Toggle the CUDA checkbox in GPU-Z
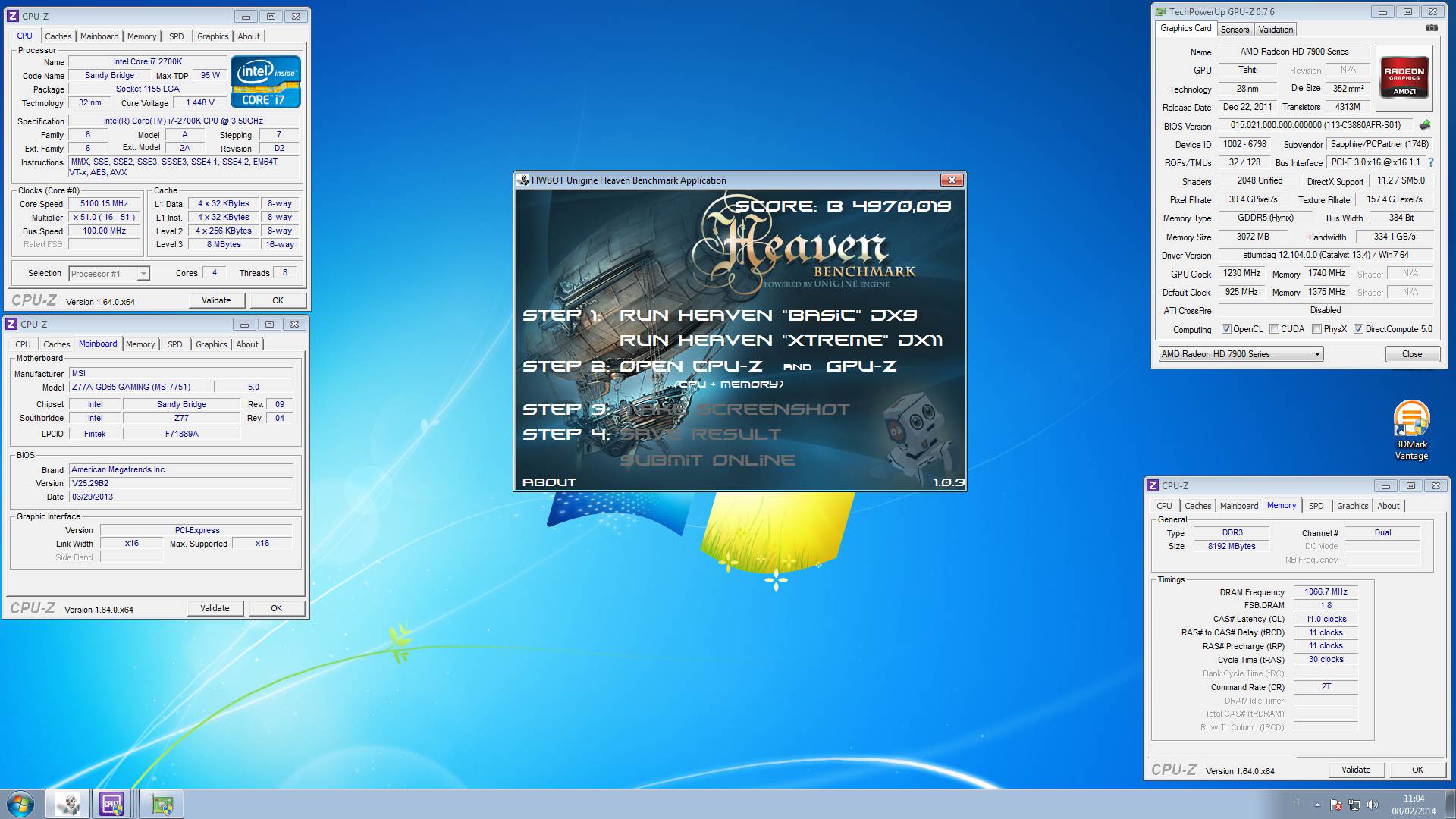 click(1274, 329)
